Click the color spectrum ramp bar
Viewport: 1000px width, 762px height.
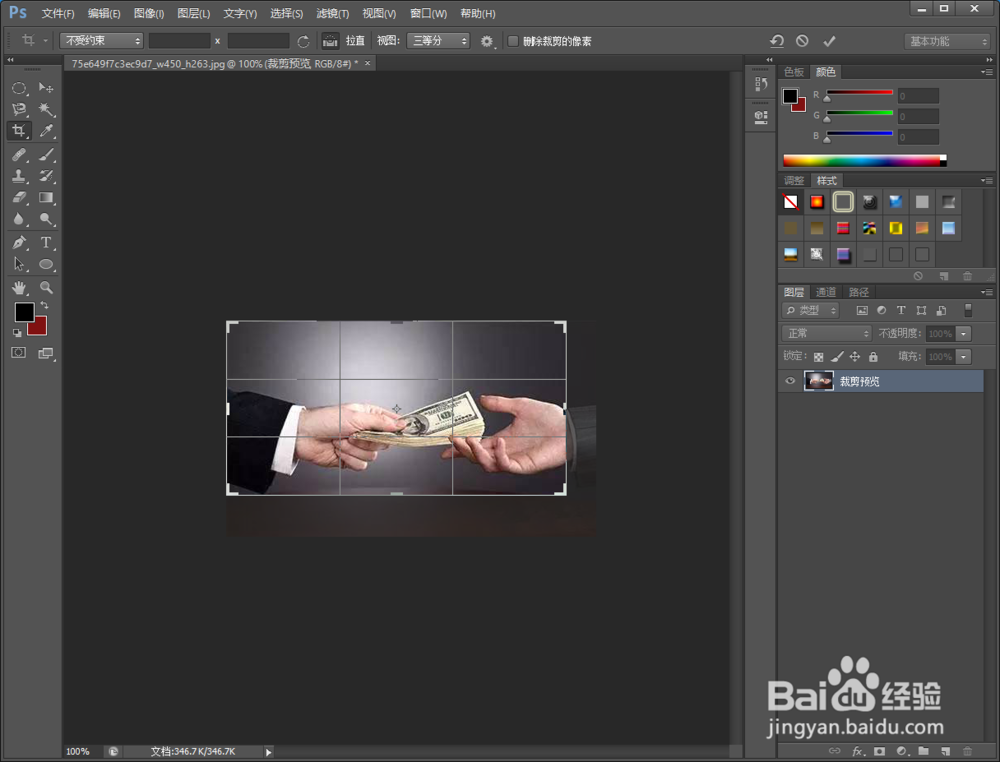tap(864, 161)
